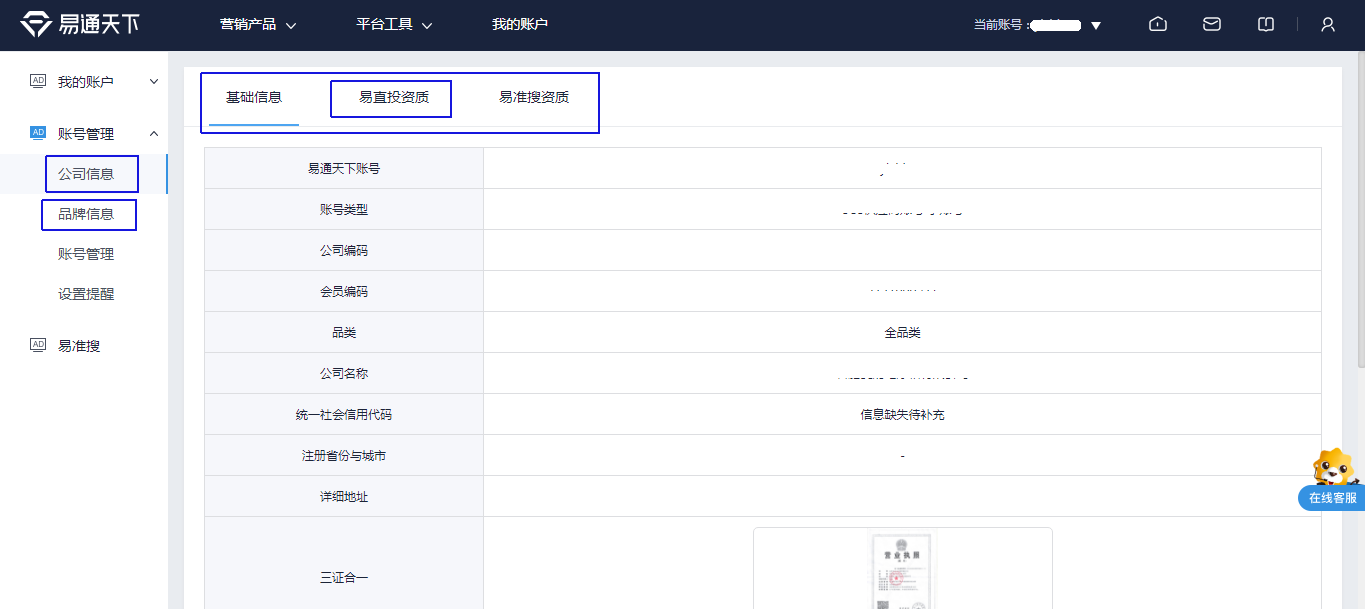Click the 账号类型 row label
1365x609 pixels.
click(344, 210)
